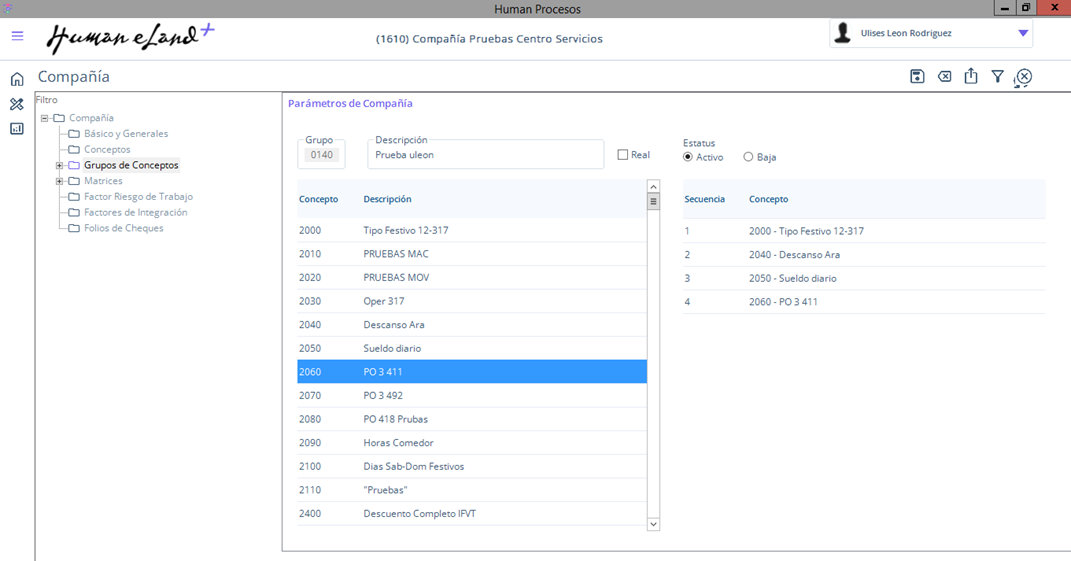Viewport: 1071px width, 561px height.
Task: Expand the Matrices tree node
Action: 60,182
